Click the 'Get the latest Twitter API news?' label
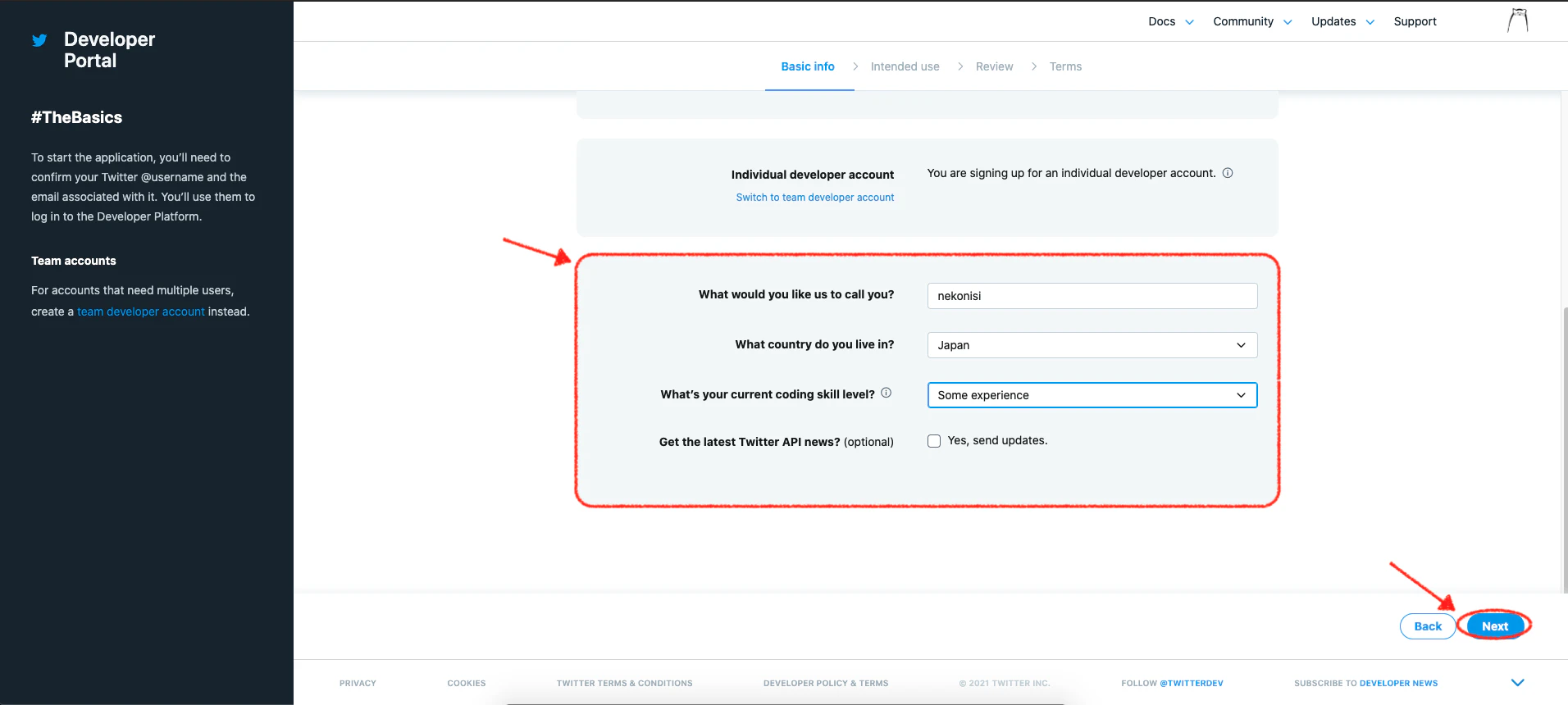1568x705 pixels. [777, 442]
